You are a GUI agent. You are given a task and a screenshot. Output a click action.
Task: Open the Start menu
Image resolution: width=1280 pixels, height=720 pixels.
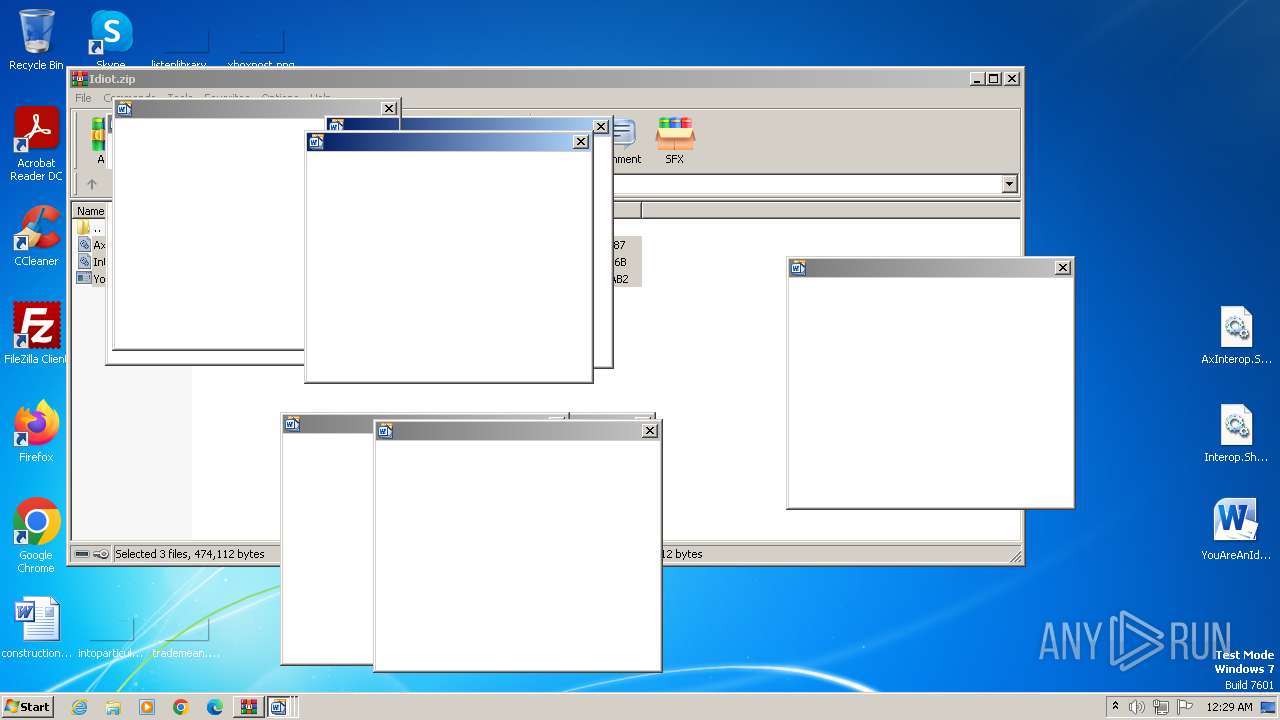click(x=27, y=707)
